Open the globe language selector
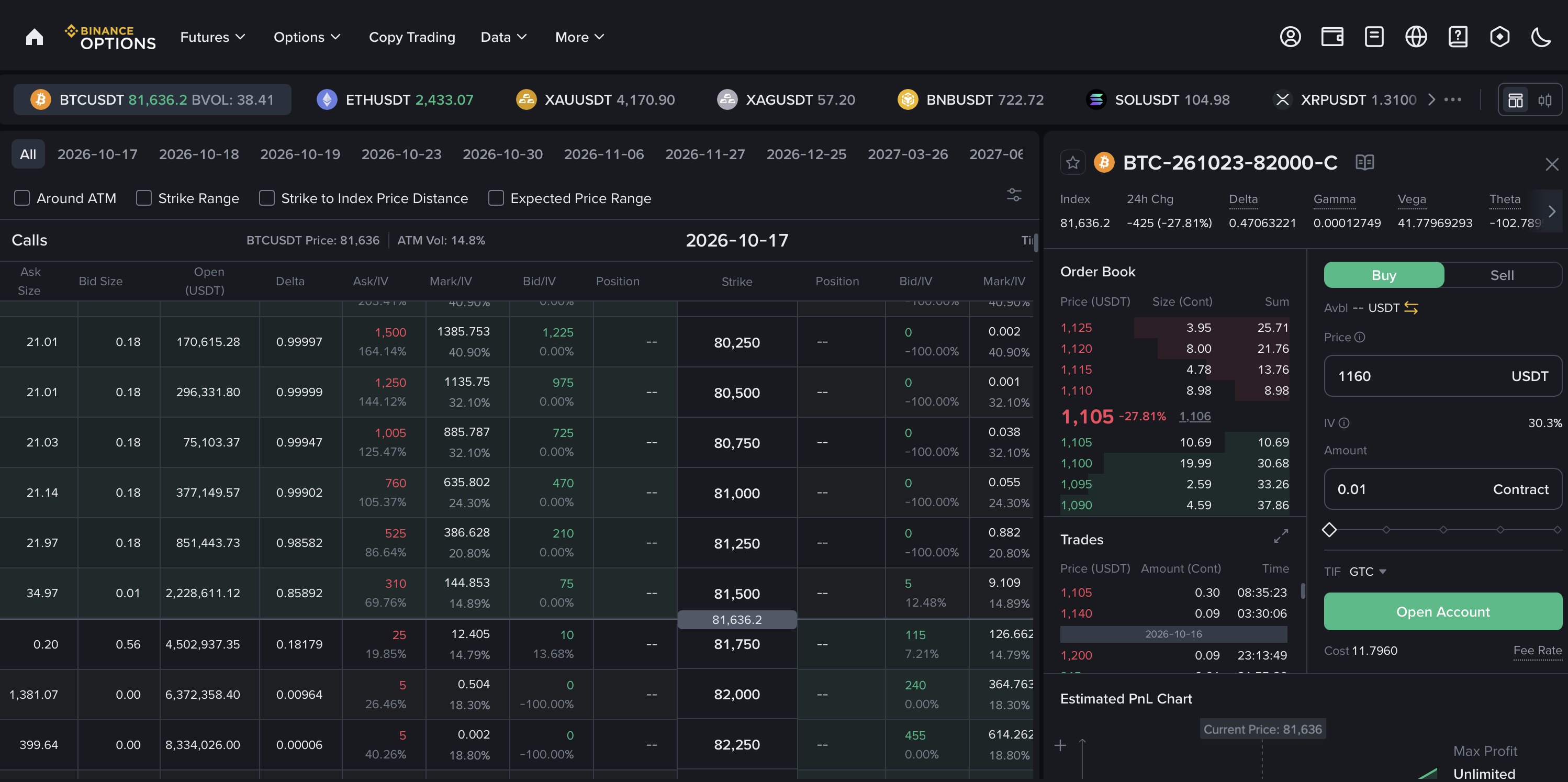 [1416, 37]
